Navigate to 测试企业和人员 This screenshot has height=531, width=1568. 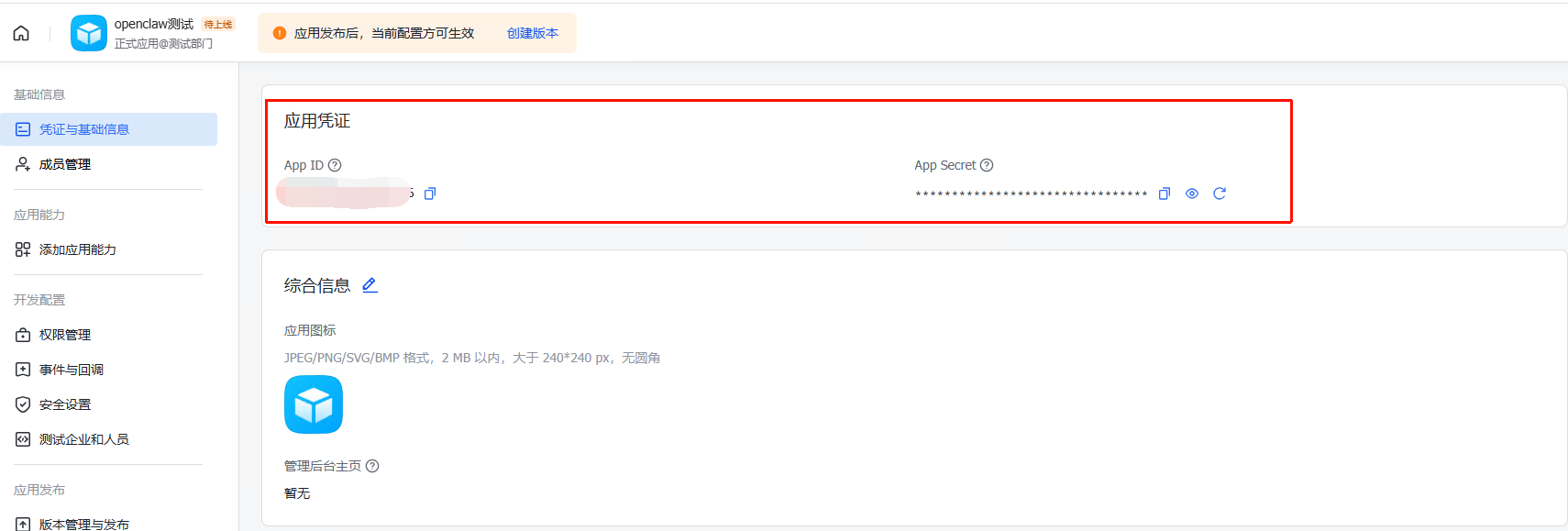83,439
